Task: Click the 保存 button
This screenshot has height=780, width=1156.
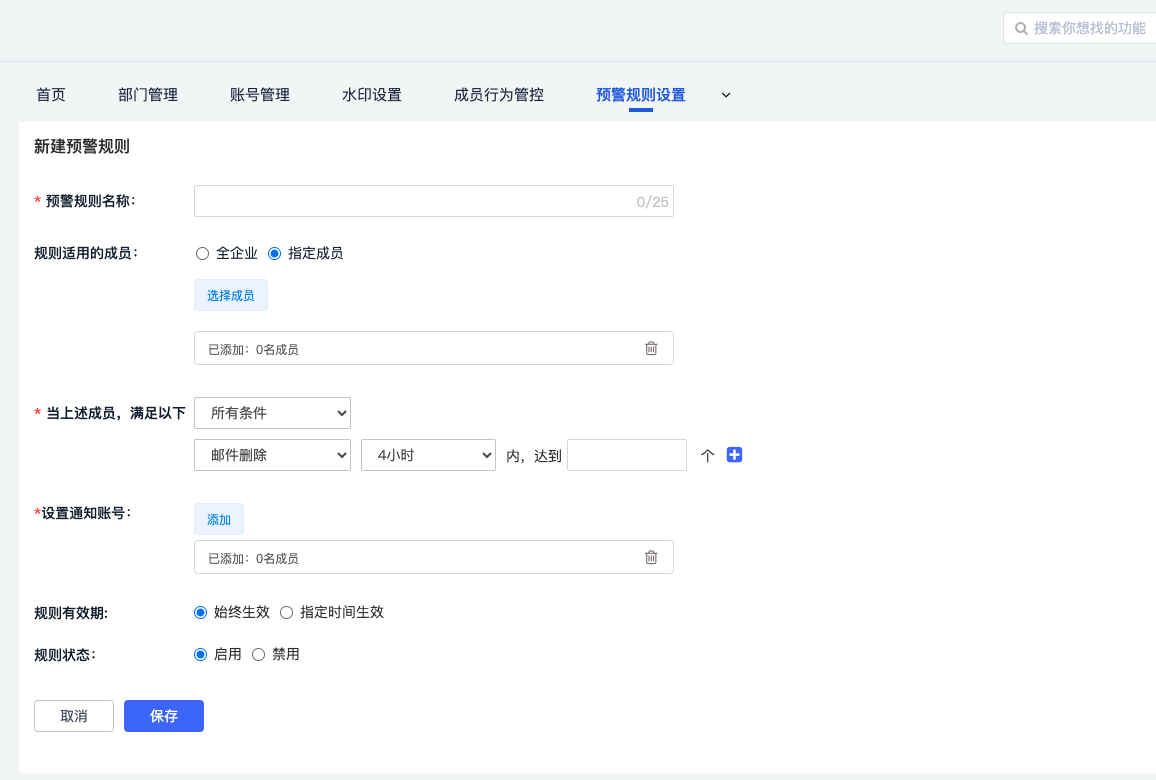Action: click(164, 716)
